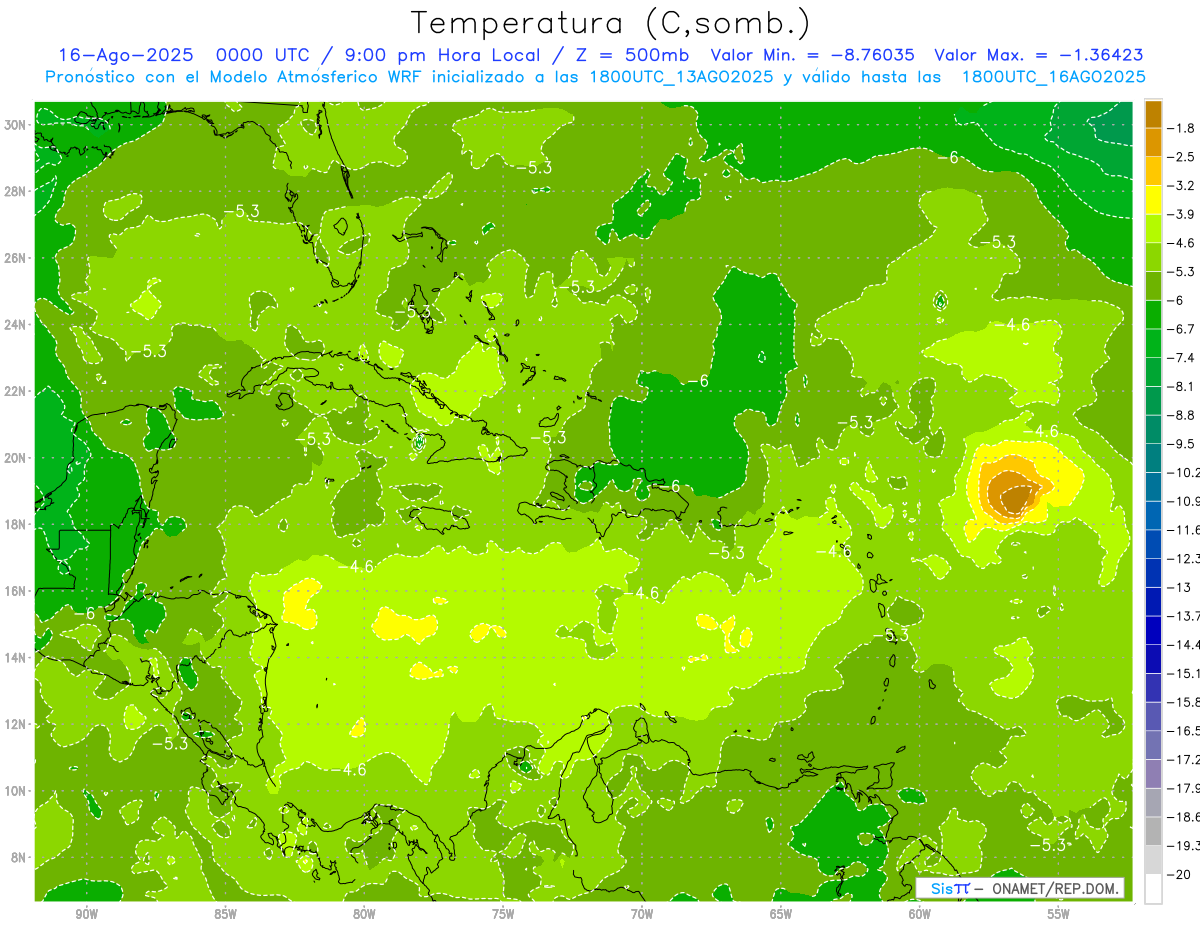The image size is (1200, 927).
Task: Select the deep blue swatch between -13.7 and -14.4
Action: [x=1153, y=630]
